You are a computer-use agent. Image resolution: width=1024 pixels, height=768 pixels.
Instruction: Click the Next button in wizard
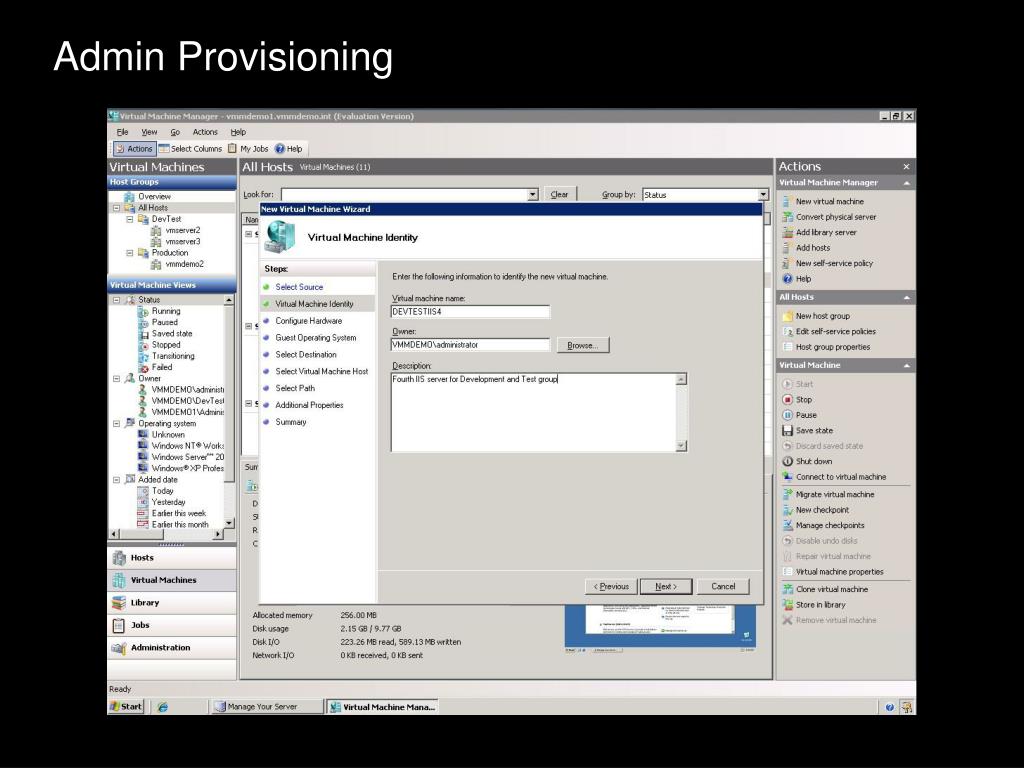[x=666, y=586]
